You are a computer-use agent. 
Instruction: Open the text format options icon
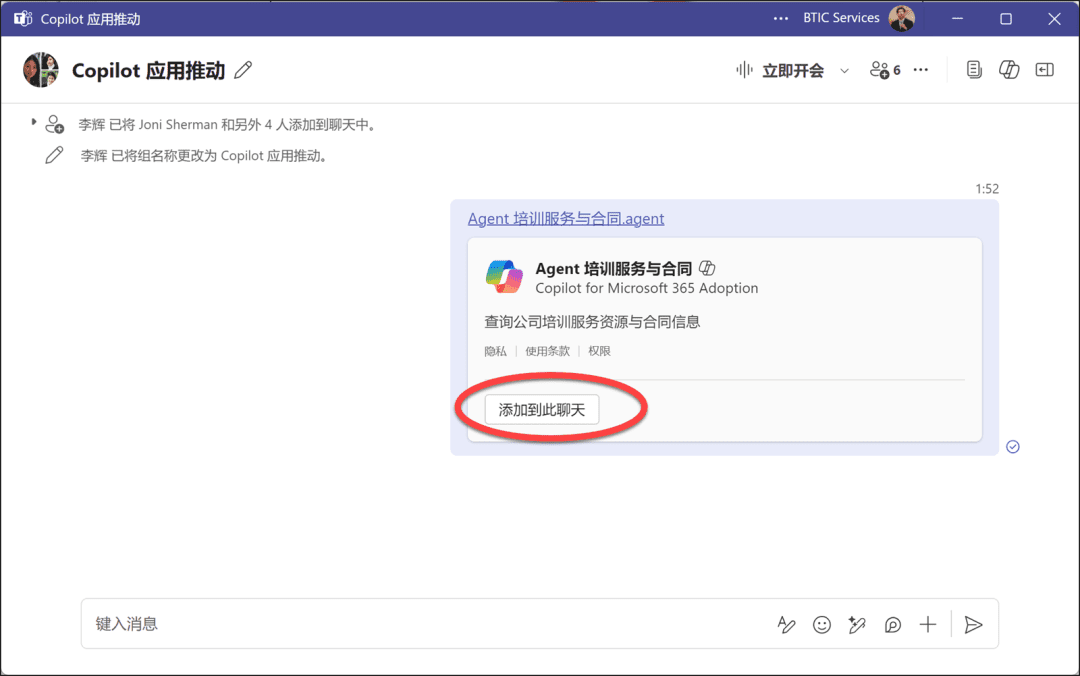(786, 624)
